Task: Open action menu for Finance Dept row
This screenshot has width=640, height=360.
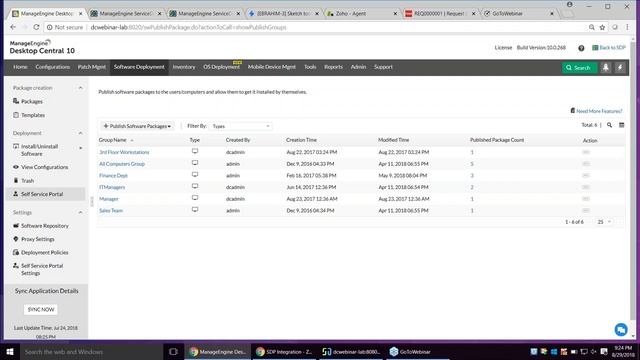Action: 586,175
